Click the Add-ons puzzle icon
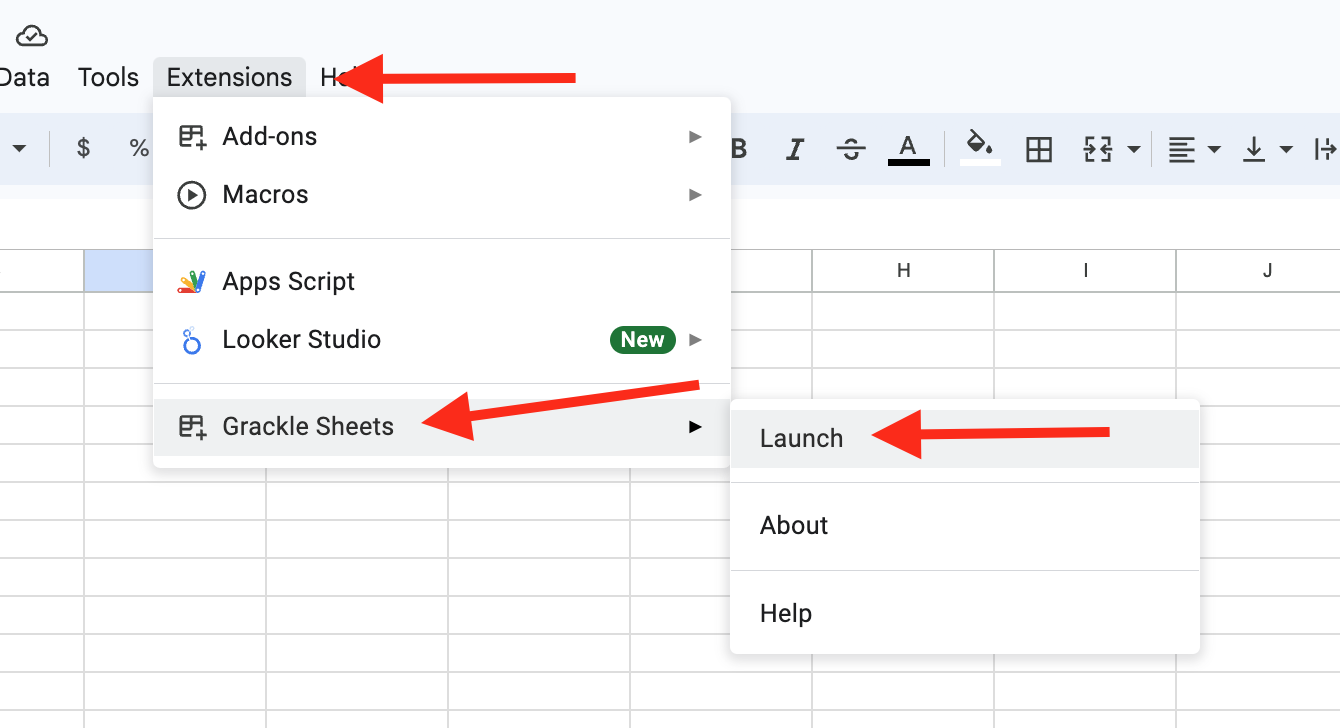 [x=192, y=136]
